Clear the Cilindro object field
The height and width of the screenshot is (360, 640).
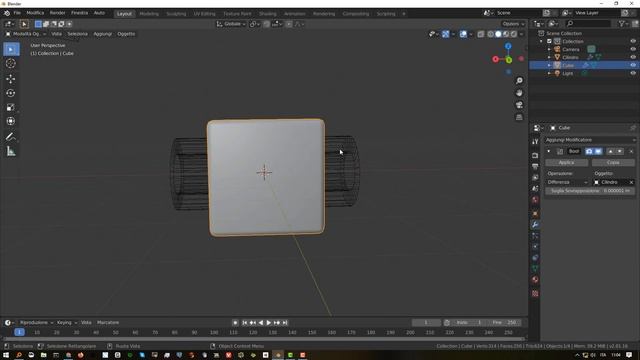click(631, 182)
